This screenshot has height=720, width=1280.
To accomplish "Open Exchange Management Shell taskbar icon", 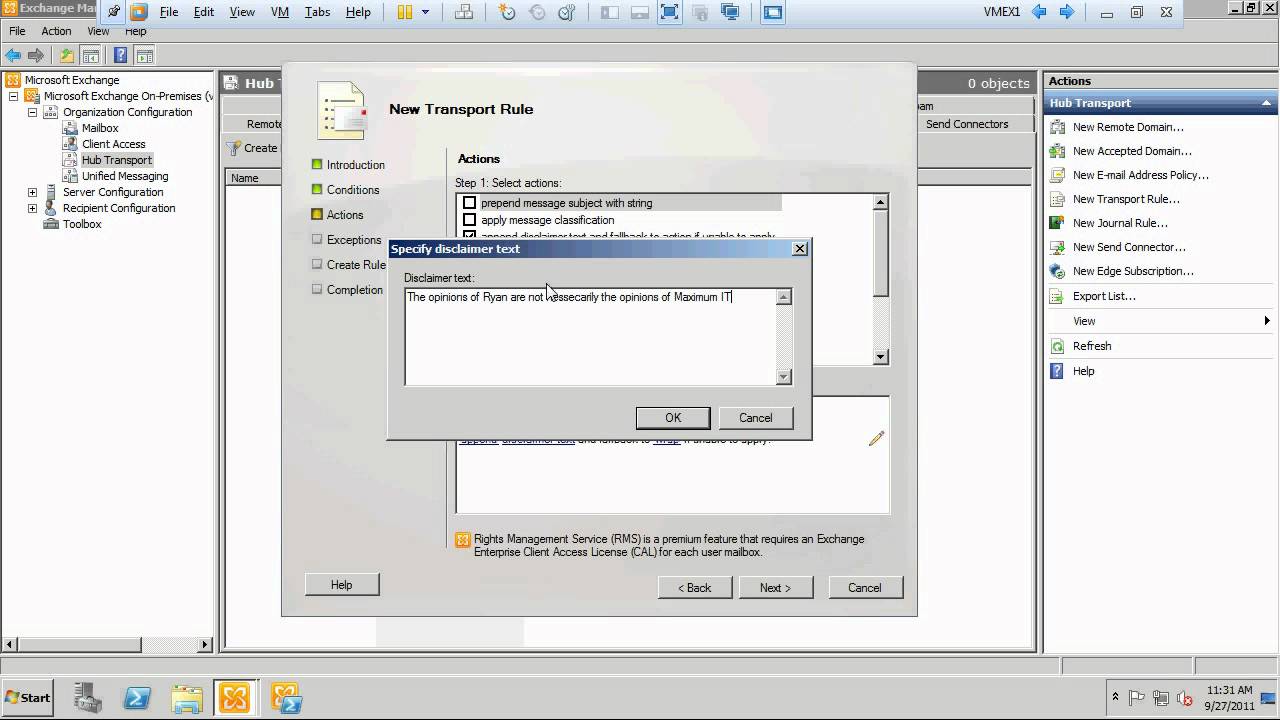I will (x=286, y=697).
